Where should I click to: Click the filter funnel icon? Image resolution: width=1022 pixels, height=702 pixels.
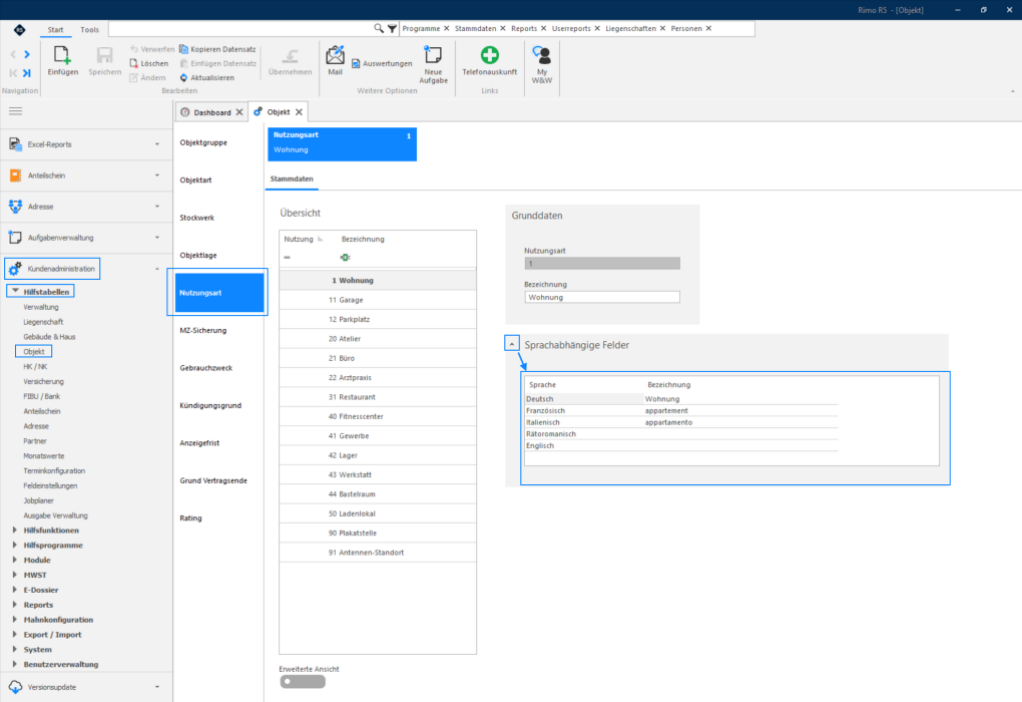pyautogui.click(x=392, y=28)
